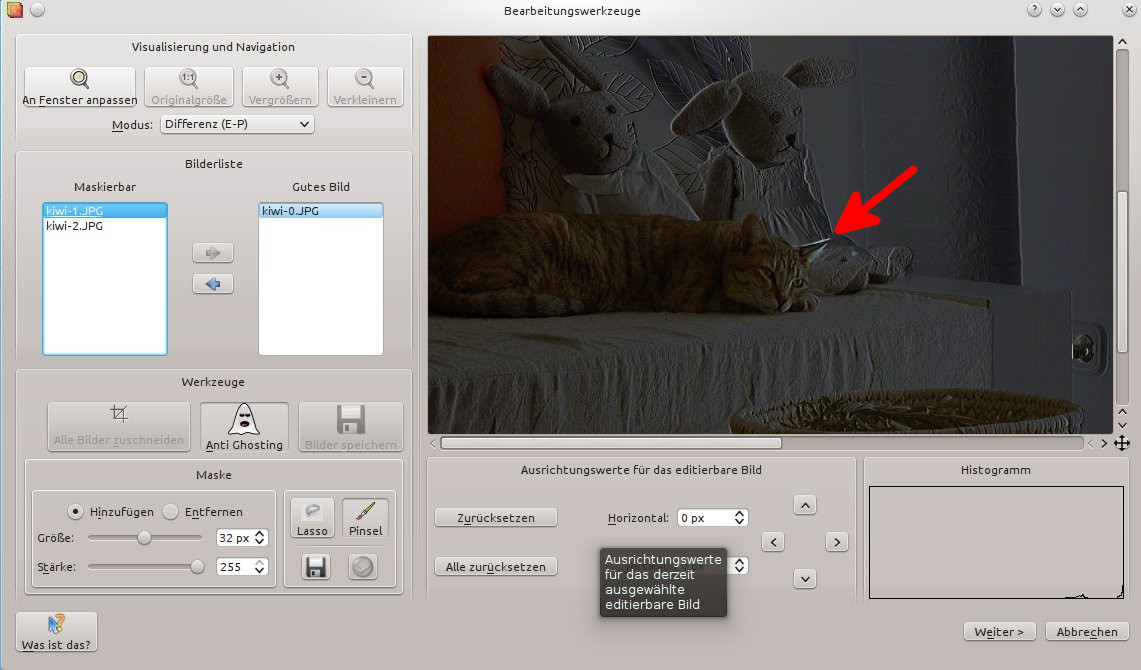
Task: Choose the Lasso mask tool
Action: [312, 518]
